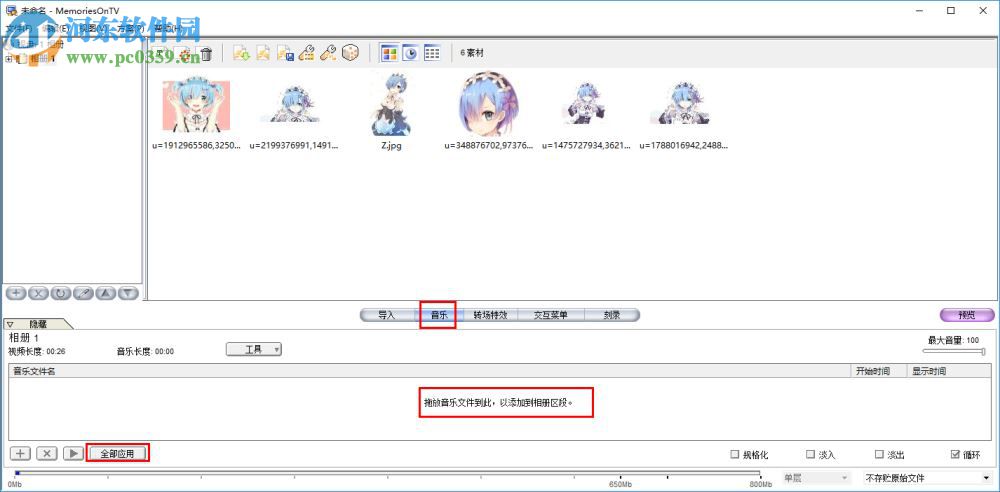
Task: Click the dice randomize icon
Action: pos(350,54)
